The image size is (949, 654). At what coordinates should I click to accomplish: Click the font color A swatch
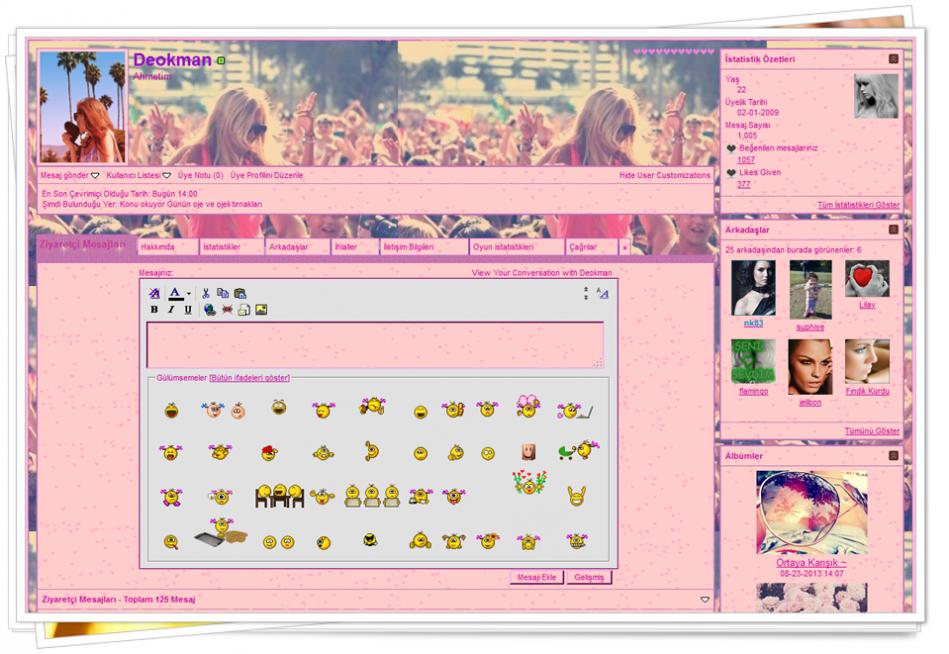[x=175, y=294]
